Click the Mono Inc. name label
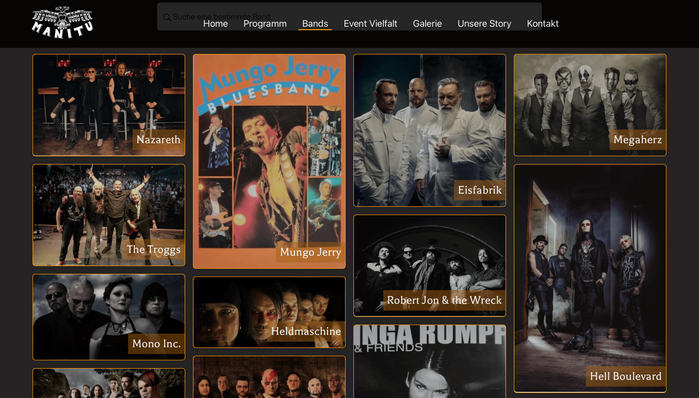The width and height of the screenshot is (699, 398). coord(156,344)
